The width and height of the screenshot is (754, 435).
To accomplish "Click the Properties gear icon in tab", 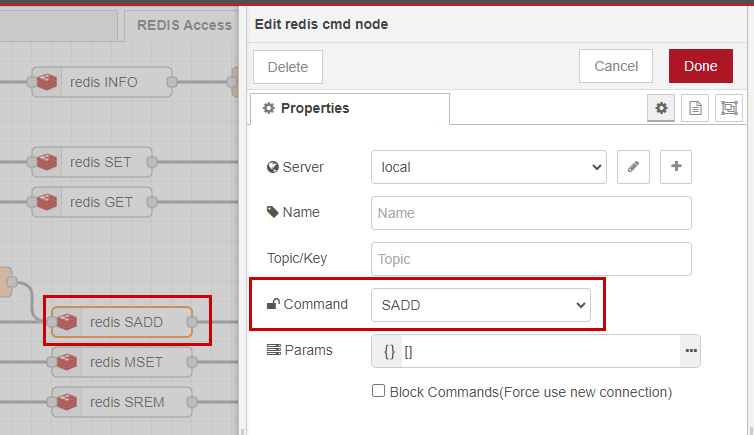I will [x=269, y=108].
